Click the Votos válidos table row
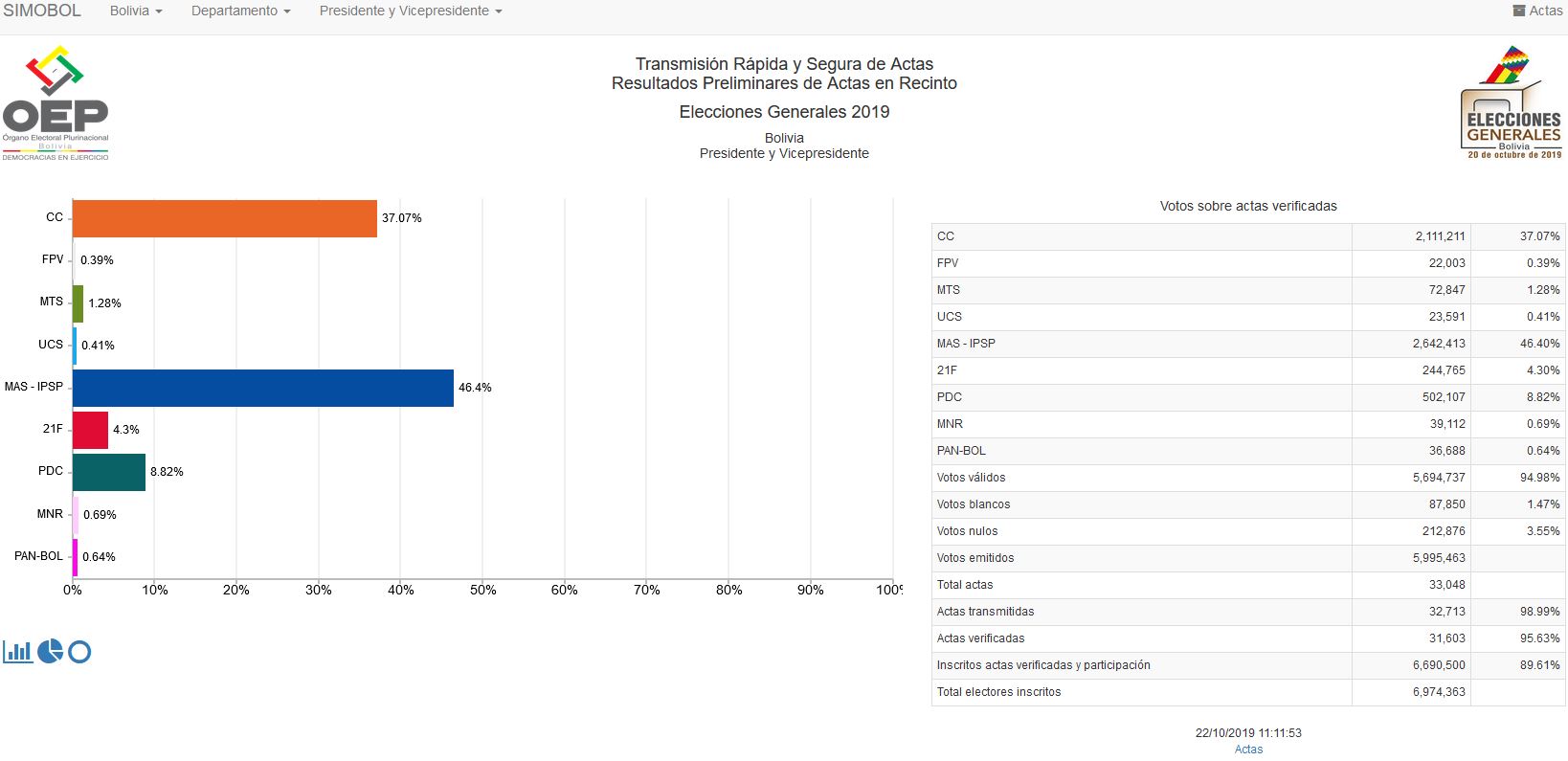The image size is (1568, 761). pyautogui.click(x=1247, y=478)
